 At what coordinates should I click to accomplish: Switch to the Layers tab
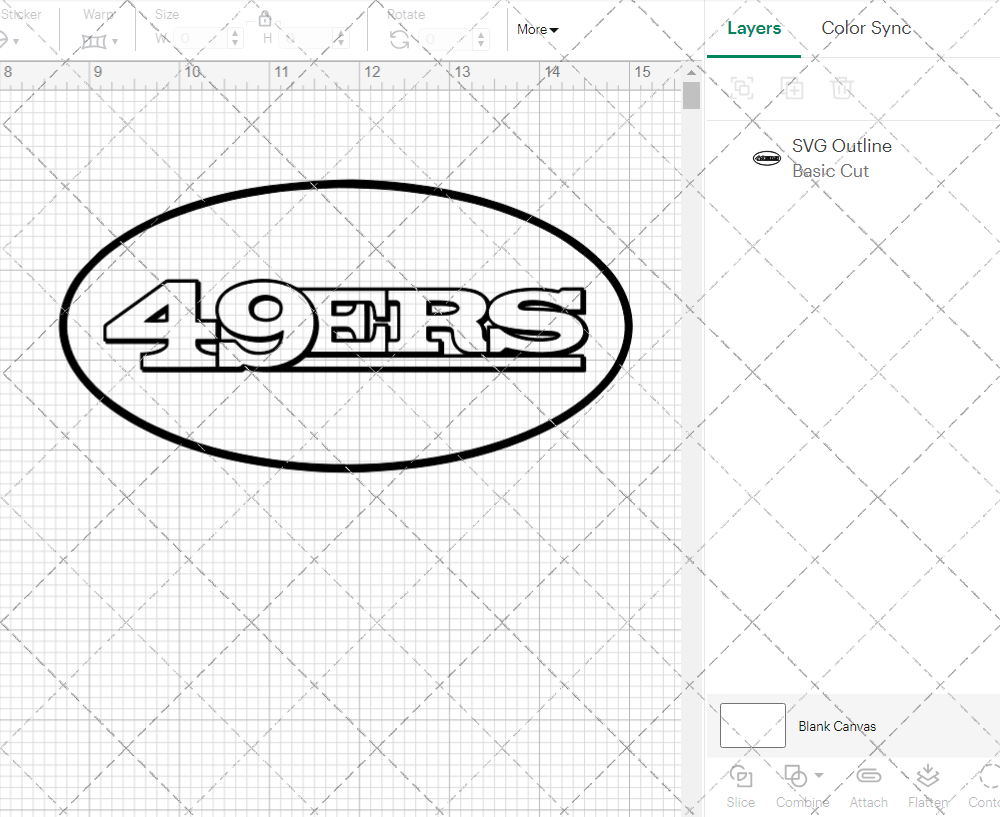tap(754, 28)
